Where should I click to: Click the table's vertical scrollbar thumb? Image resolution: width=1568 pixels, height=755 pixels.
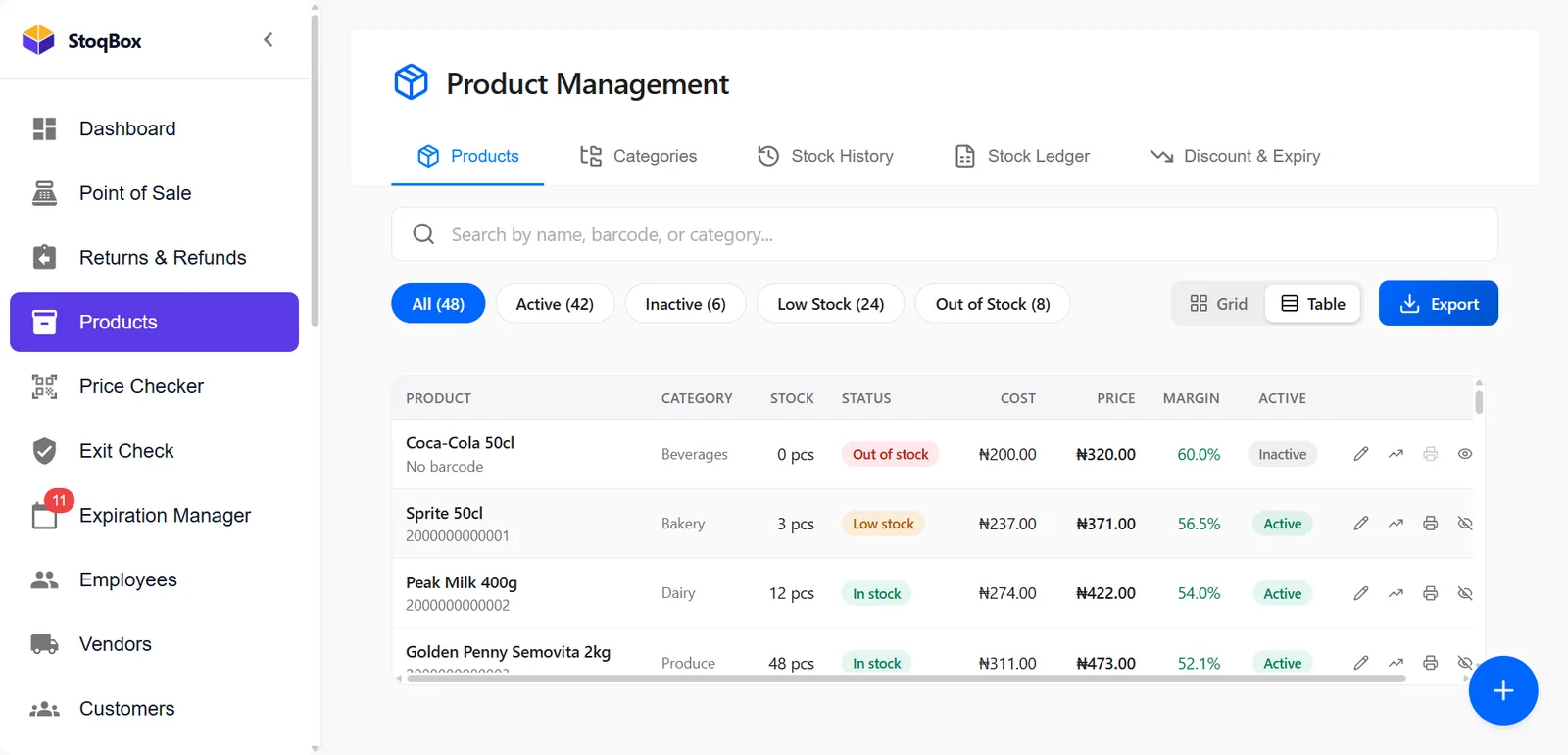(x=1479, y=402)
